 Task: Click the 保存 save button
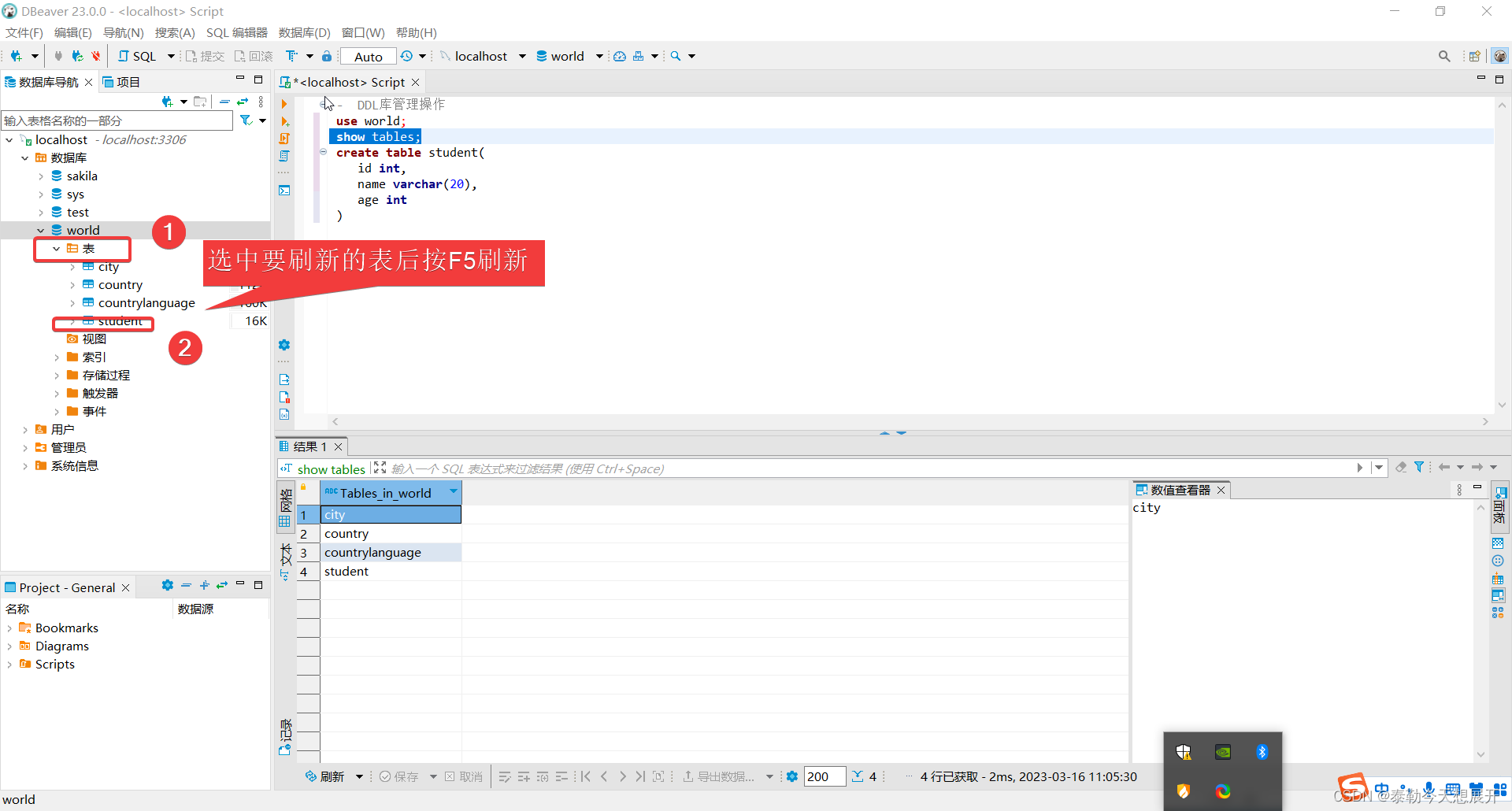(399, 776)
